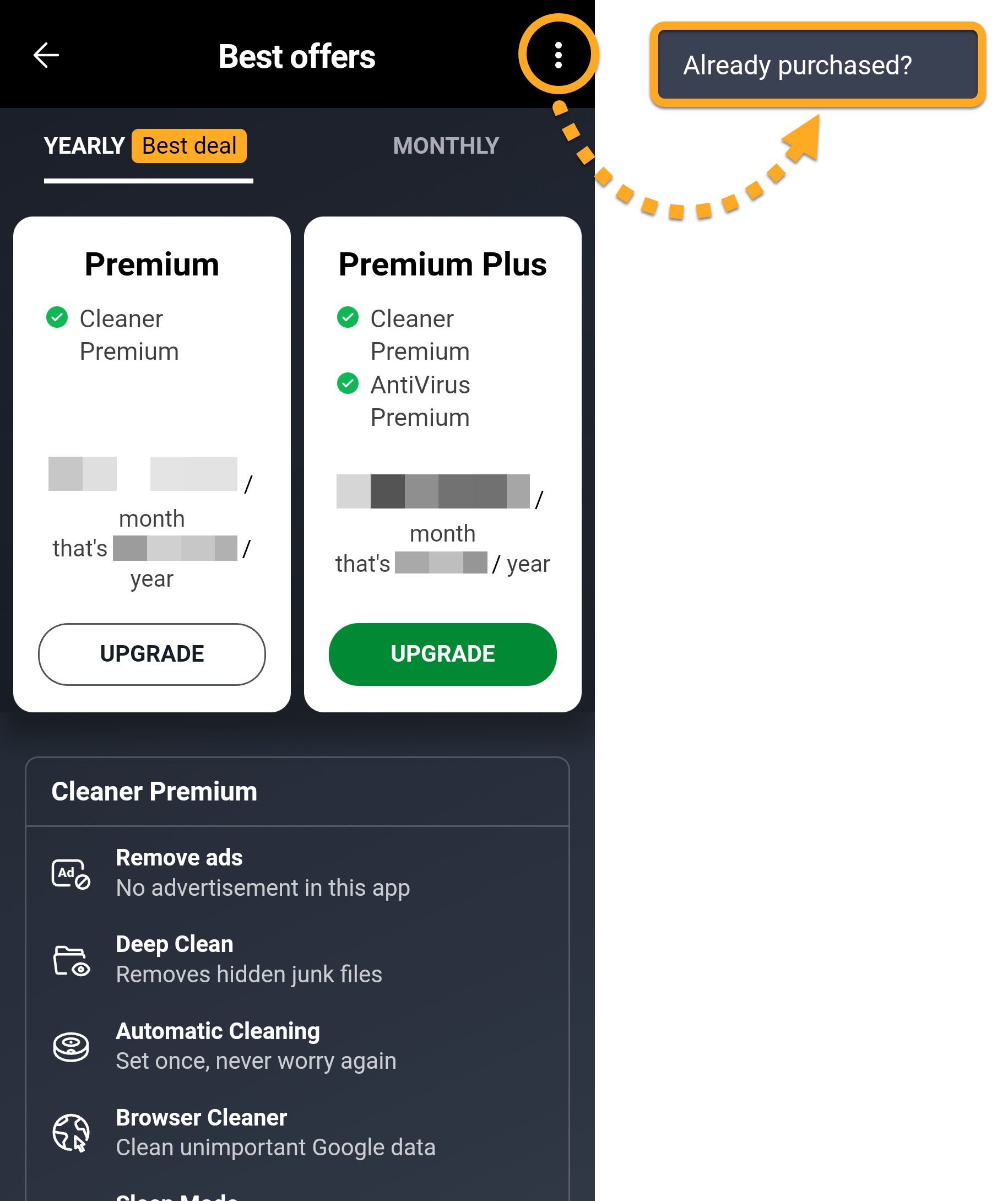Viewport: 1008px width, 1201px height.
Task: Tap the back arrow icon
Action: pos(46,56)
